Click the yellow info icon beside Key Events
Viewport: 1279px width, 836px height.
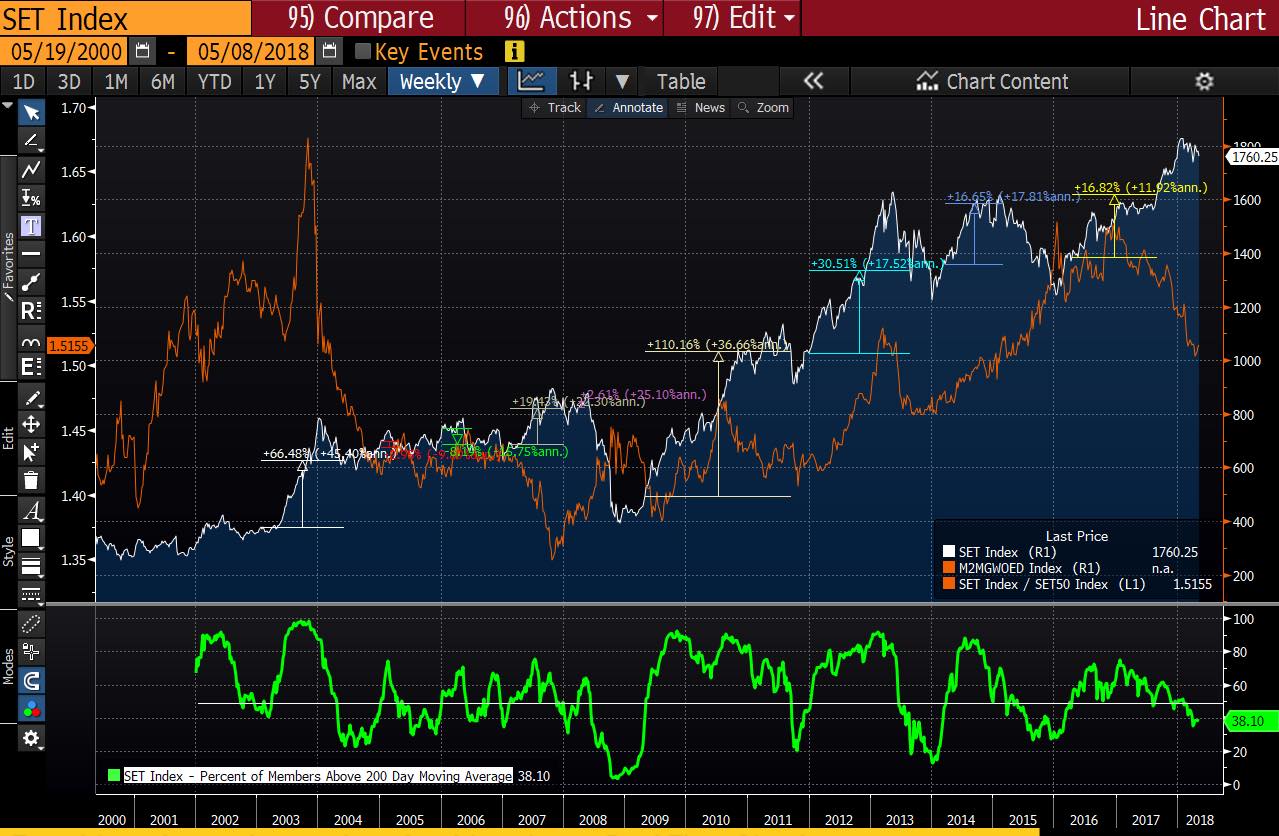click(x=515, y=52)
